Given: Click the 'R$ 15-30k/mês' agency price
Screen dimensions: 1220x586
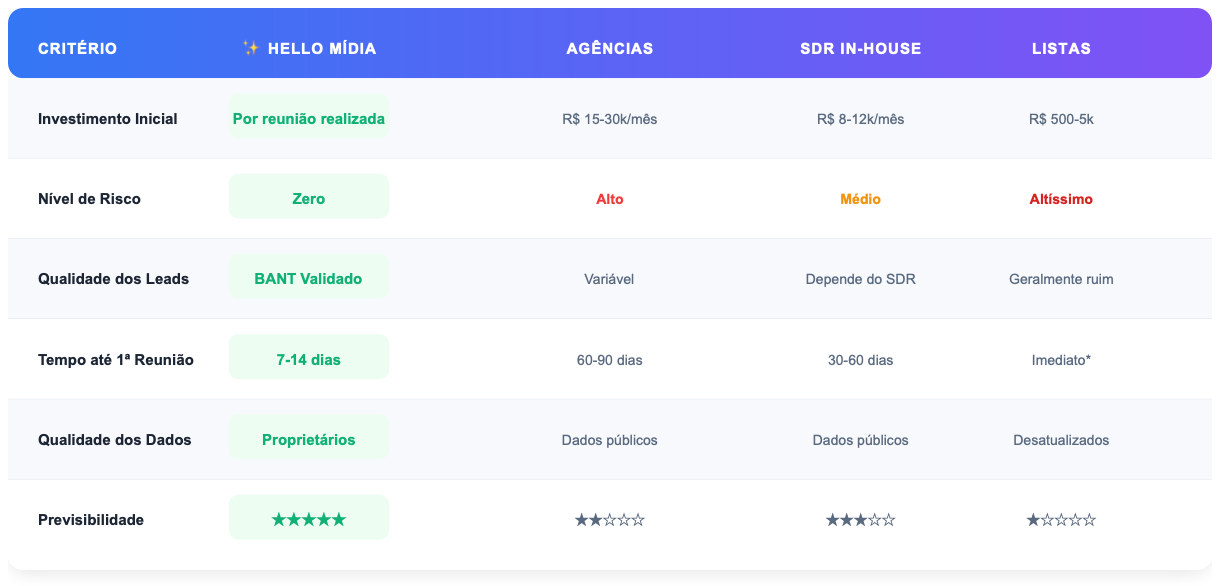Looking at the screenshot, I should tap(609, 119).
